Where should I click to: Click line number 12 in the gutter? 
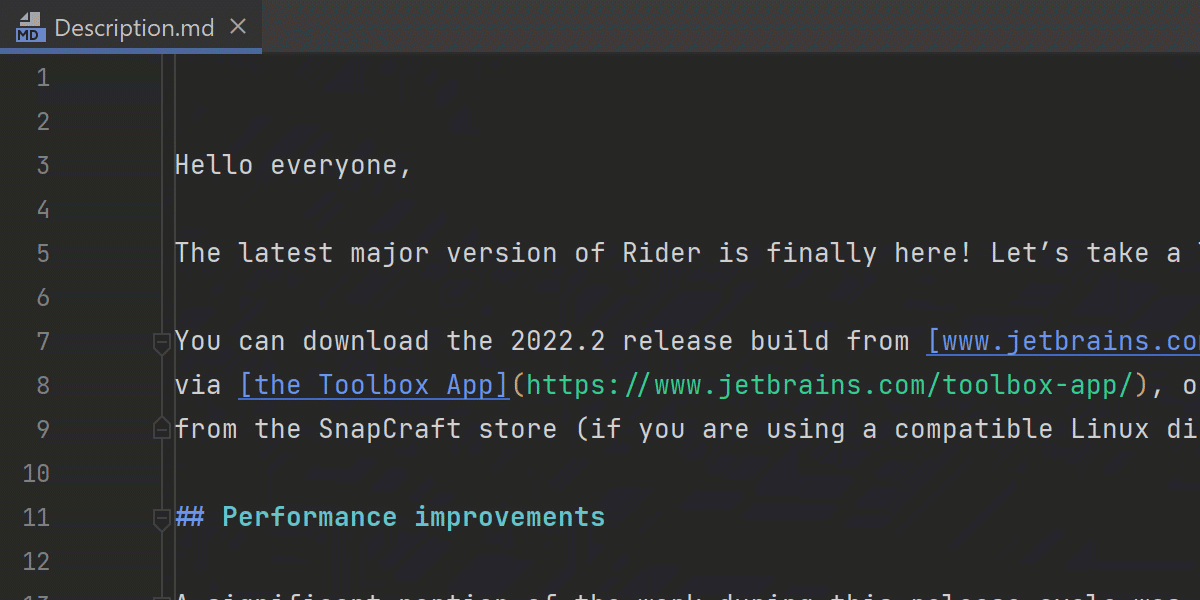pyautogui.click(x=36, y=562)
